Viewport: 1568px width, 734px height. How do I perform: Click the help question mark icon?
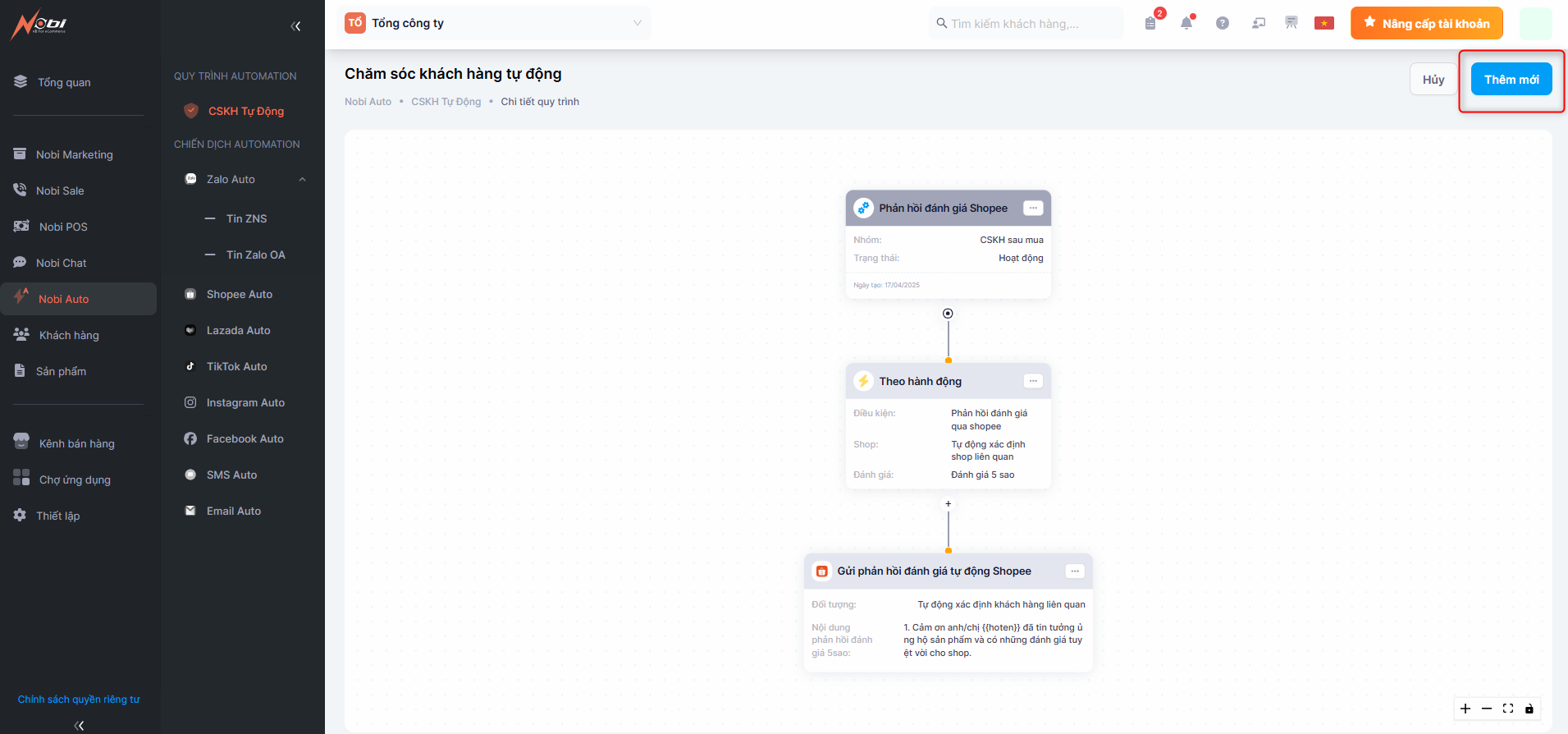1223,23
